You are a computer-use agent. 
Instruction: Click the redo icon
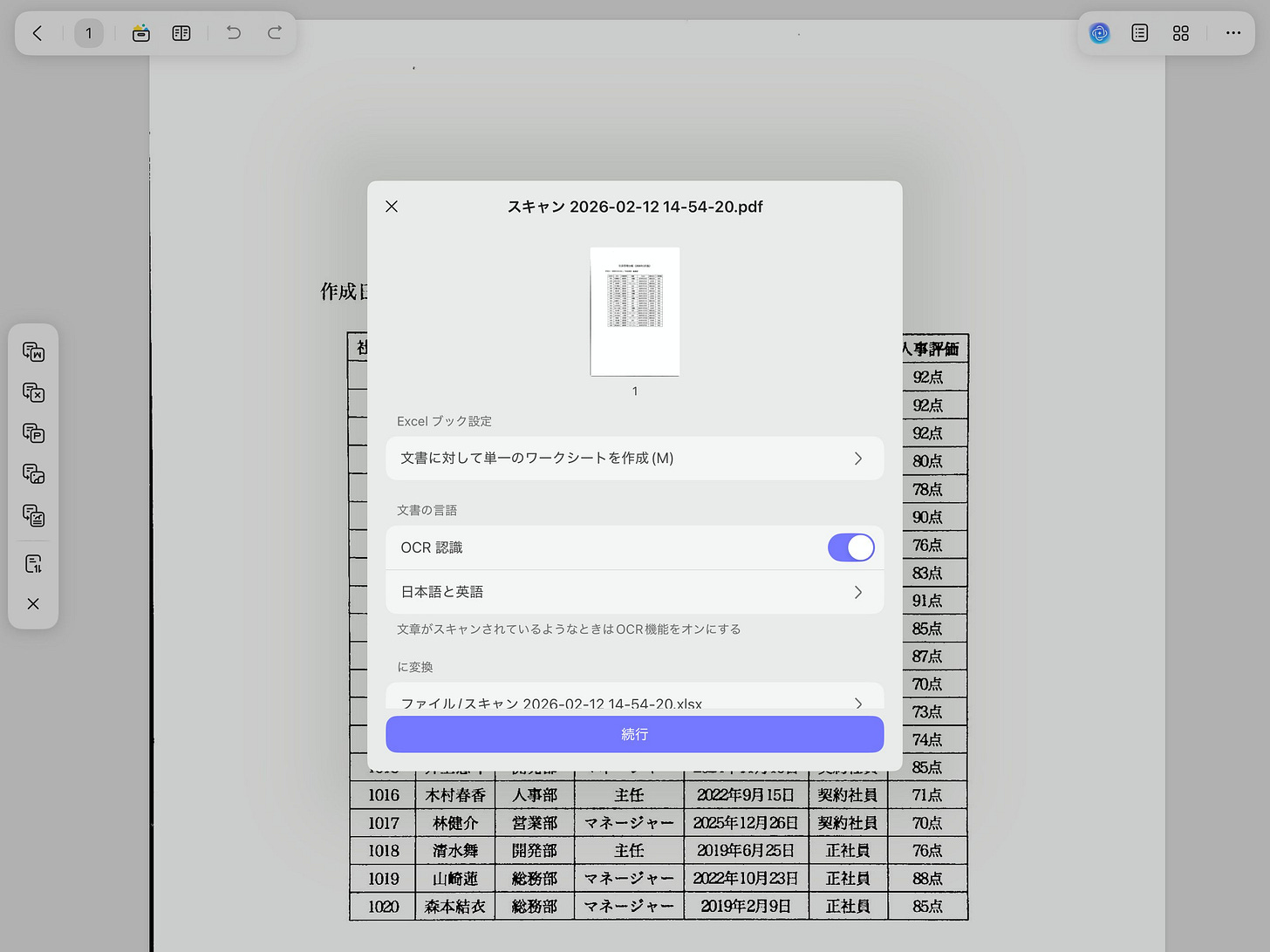point(275,32)
